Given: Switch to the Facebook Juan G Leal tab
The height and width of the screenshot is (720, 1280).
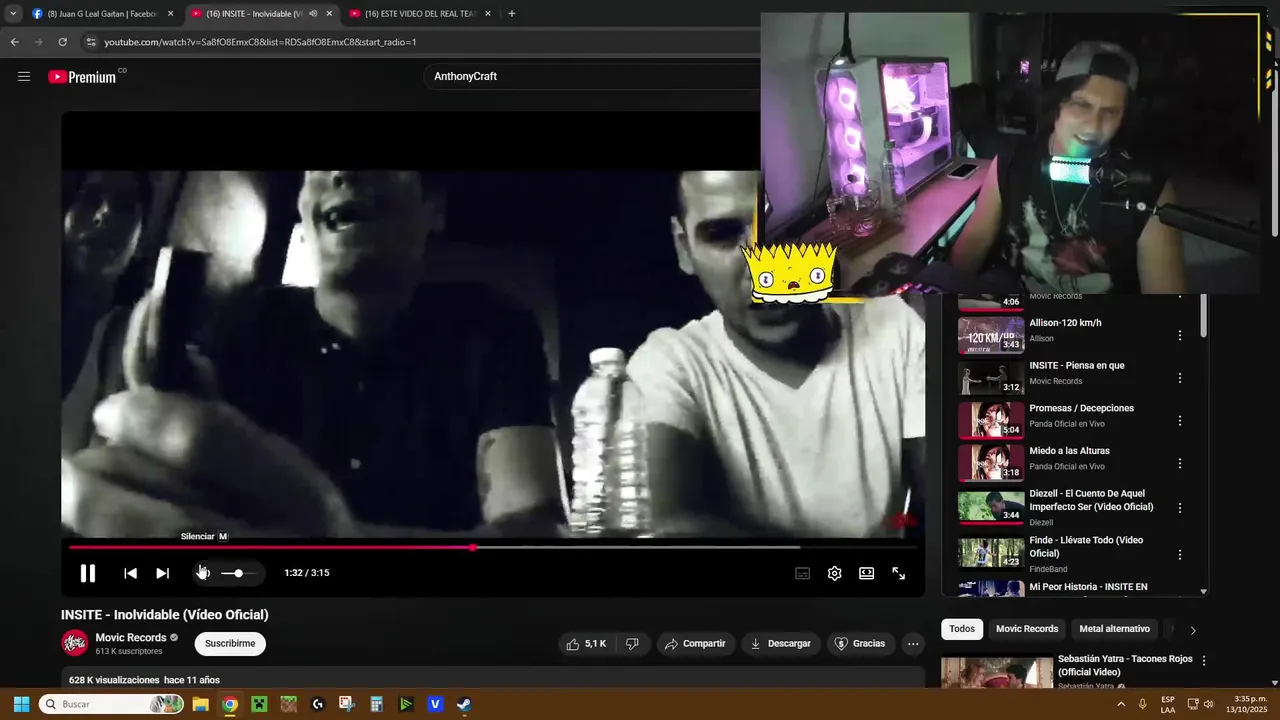Looking at the screenshot, I should [x=102, y=14].
